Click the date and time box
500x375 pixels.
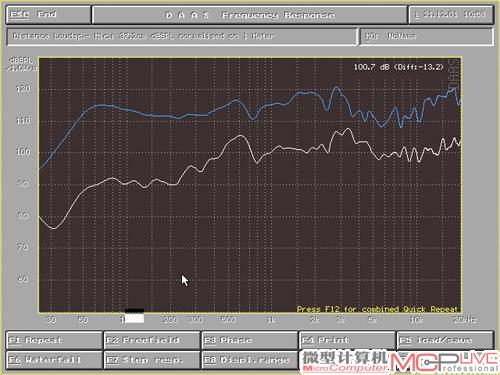[x=451, y=15]
